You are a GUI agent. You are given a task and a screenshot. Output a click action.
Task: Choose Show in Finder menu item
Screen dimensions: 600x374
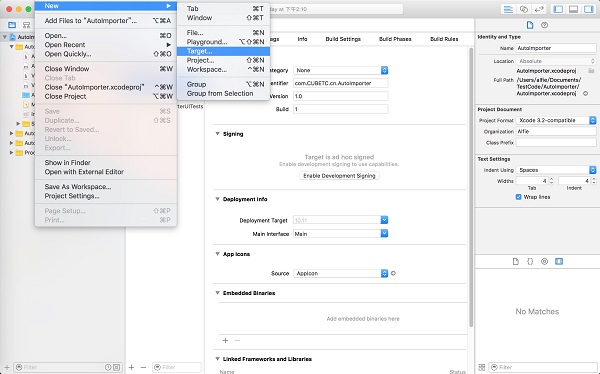click(106, 163)
